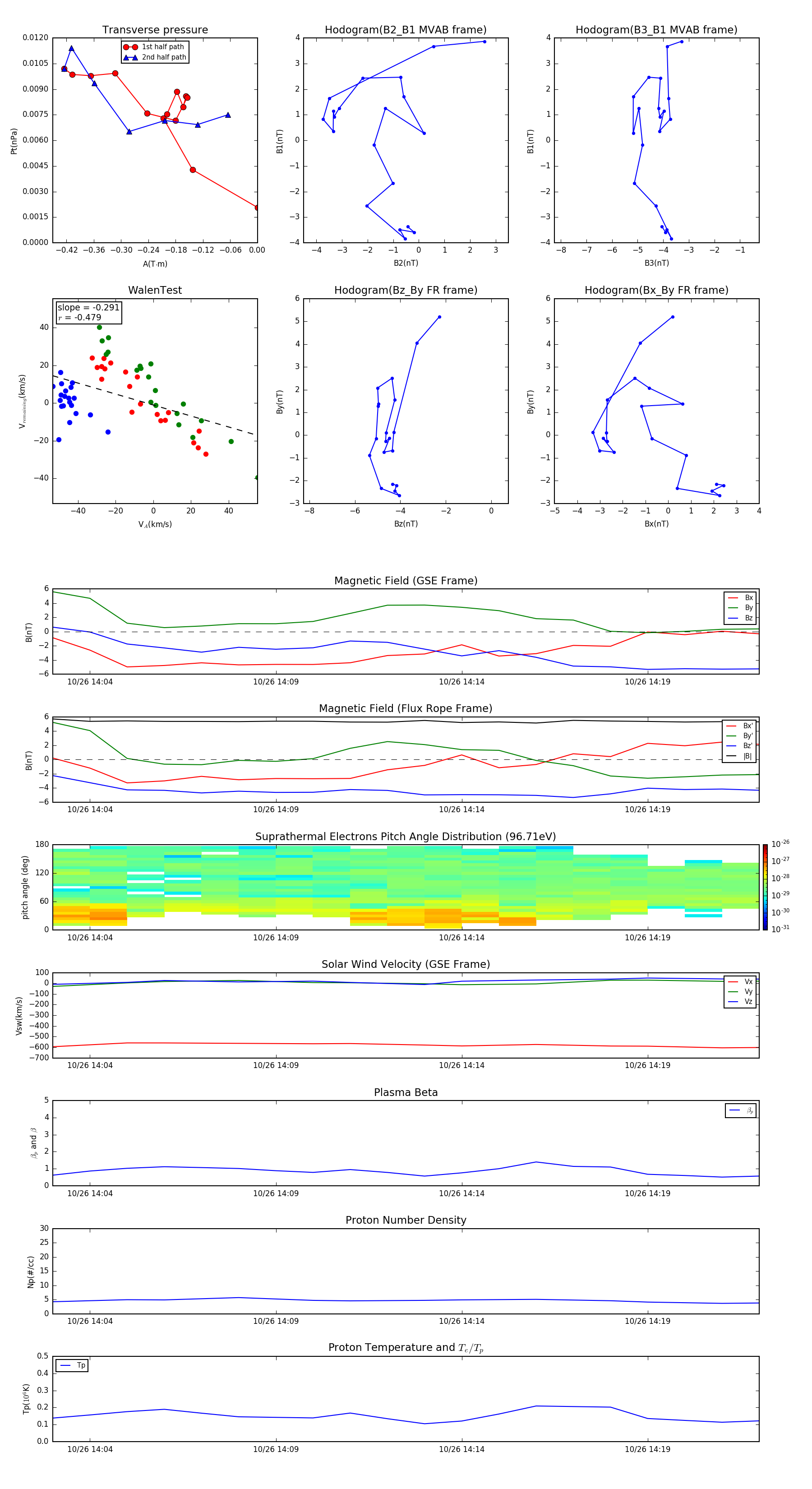Click '1st half path' legend entry

pyautogui.click(x=154, y=47)
